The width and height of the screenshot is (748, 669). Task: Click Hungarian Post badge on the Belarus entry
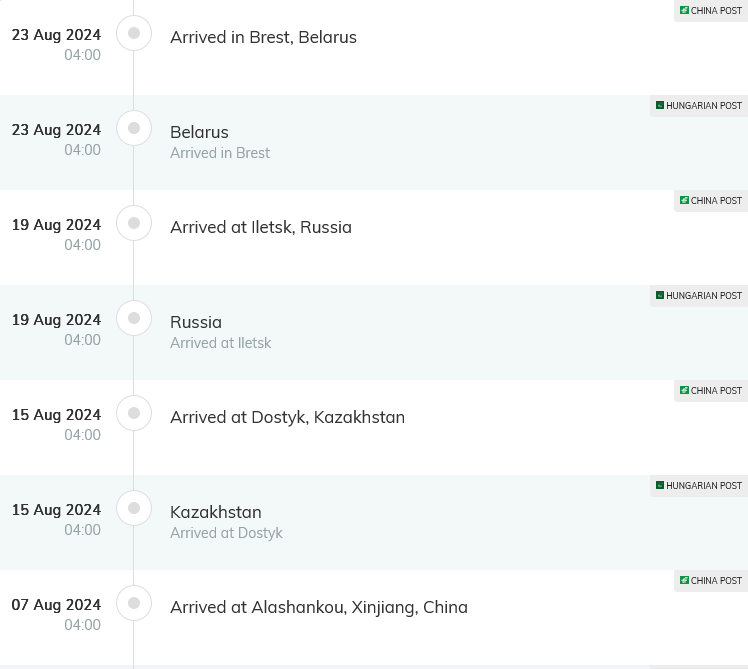699,106
